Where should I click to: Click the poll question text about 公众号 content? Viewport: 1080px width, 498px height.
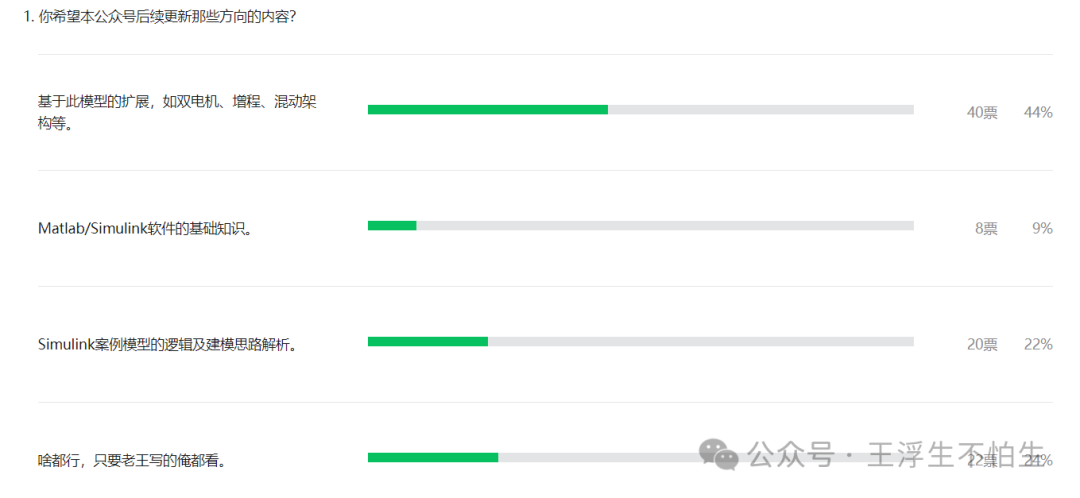[160, 17]
